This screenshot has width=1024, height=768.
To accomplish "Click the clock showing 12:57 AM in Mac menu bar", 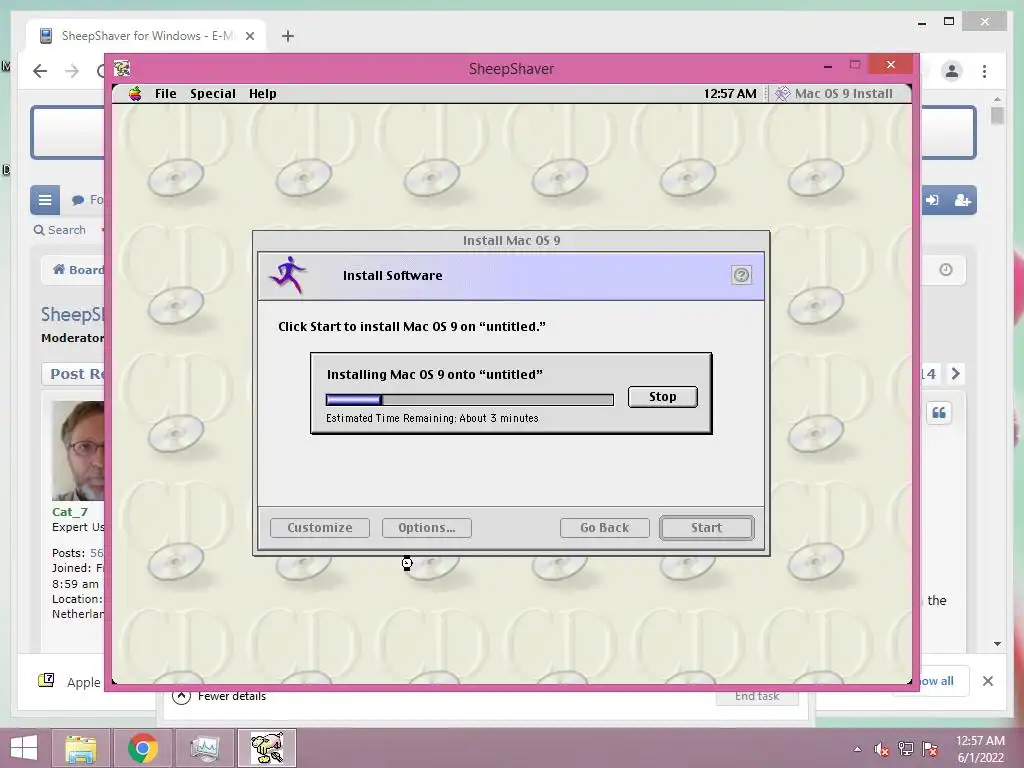I will pos(729,93).
